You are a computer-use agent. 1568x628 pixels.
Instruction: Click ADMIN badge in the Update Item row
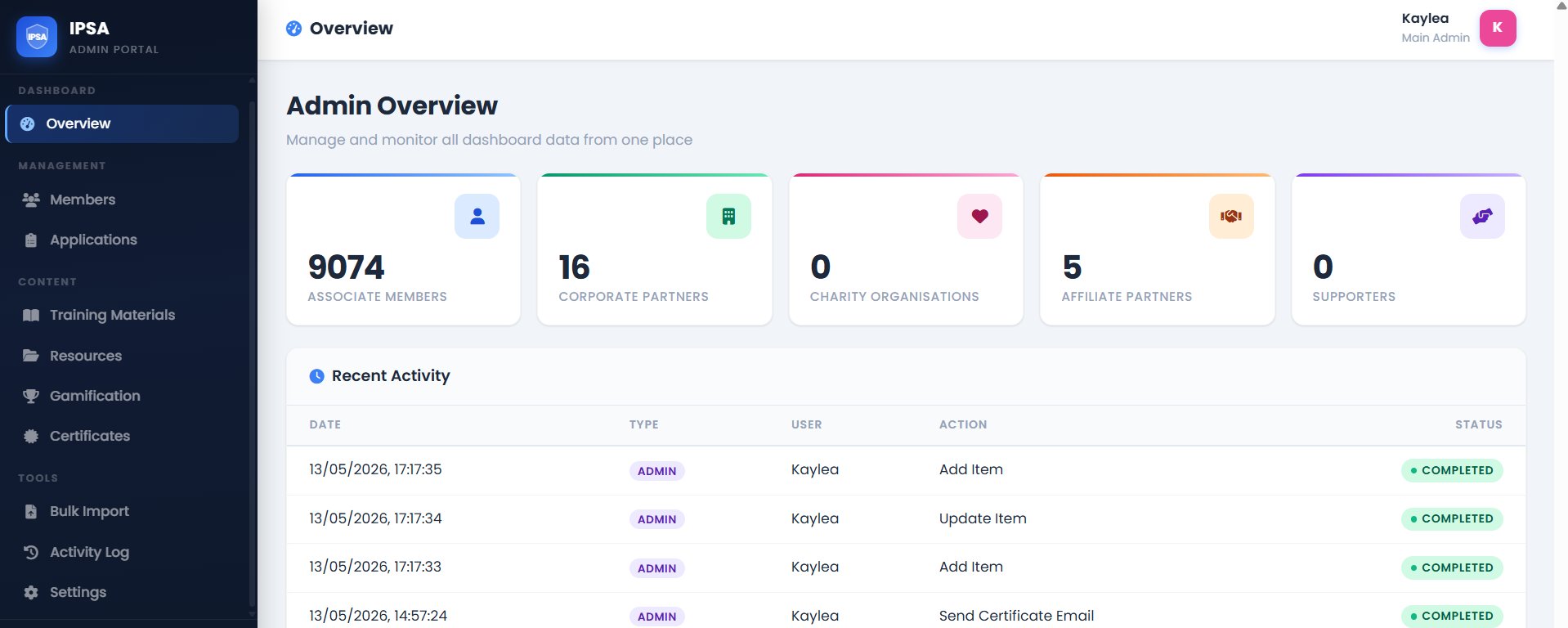point(656,519)
